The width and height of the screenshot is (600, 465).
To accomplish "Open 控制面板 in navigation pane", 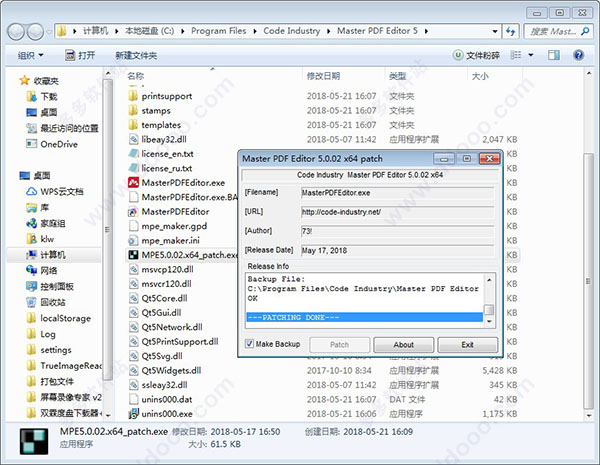I will click(57, 286).
